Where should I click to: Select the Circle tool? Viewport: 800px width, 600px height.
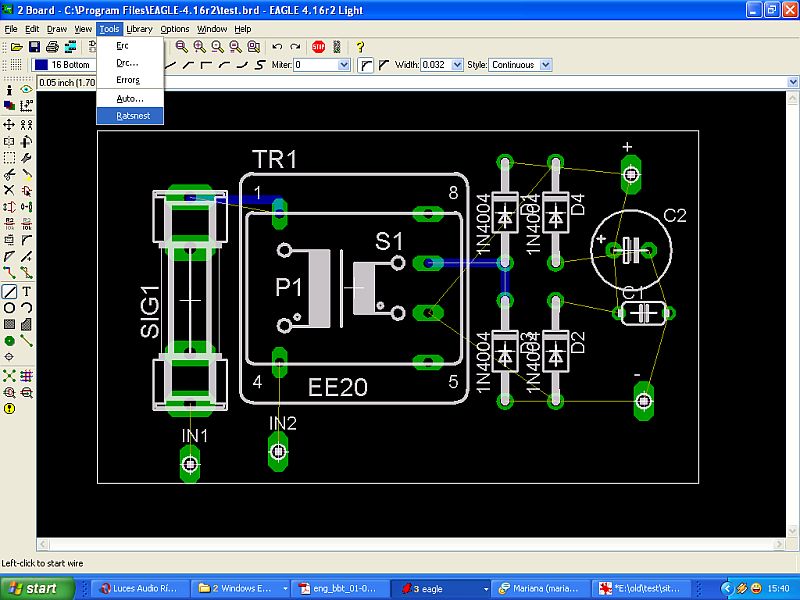[x=9, y=308]
